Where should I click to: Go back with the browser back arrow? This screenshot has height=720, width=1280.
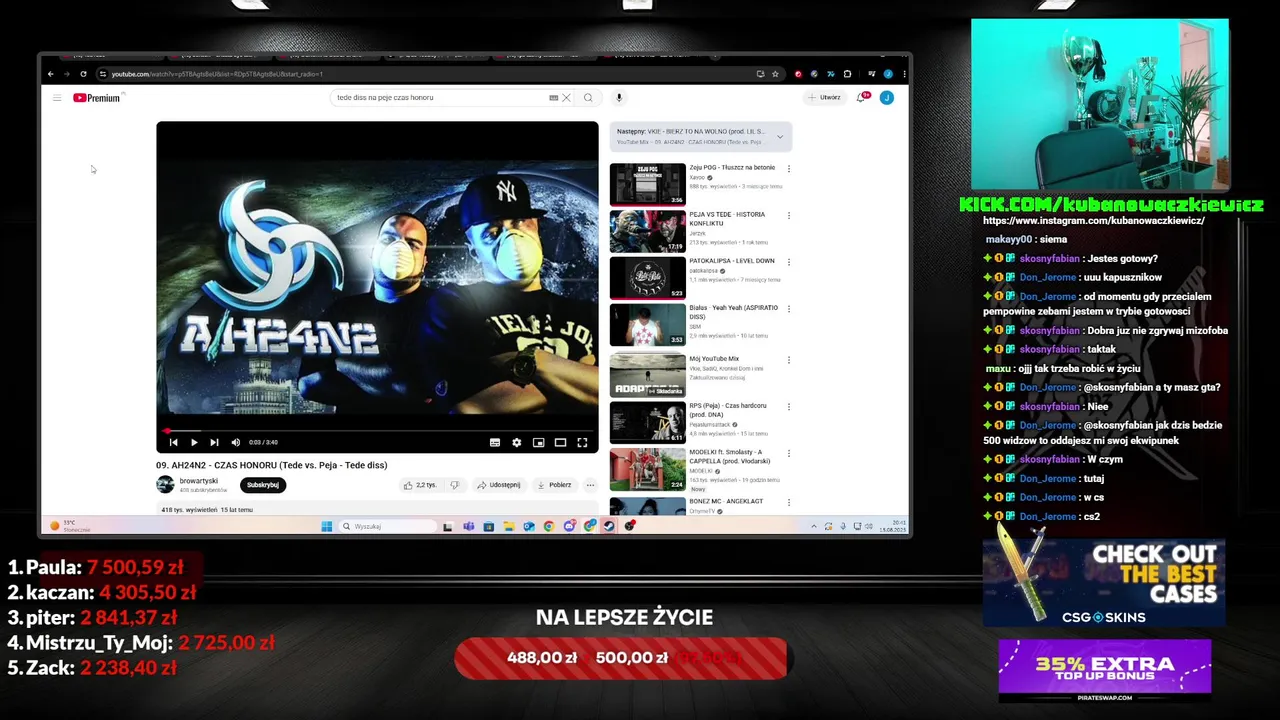51,74
